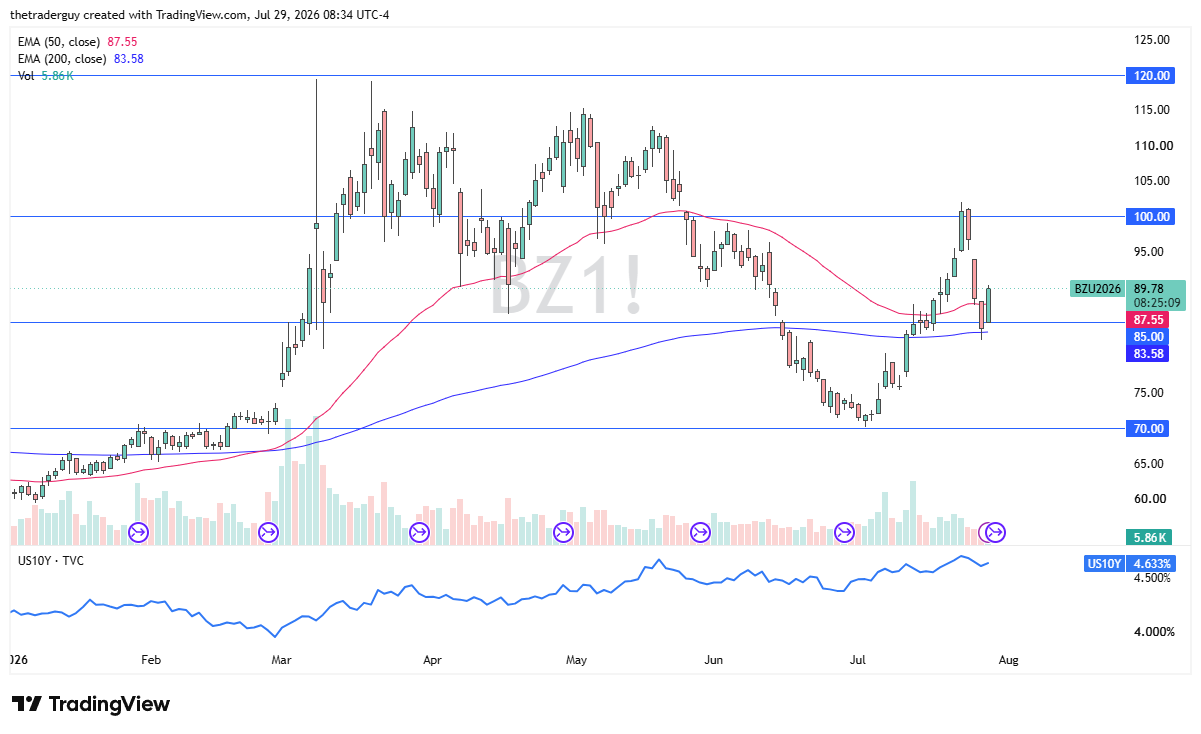Click the 85.00 horizontal line price label
The height and width of the screenshot is (734, 1201).
click(x=1149, y=337)
